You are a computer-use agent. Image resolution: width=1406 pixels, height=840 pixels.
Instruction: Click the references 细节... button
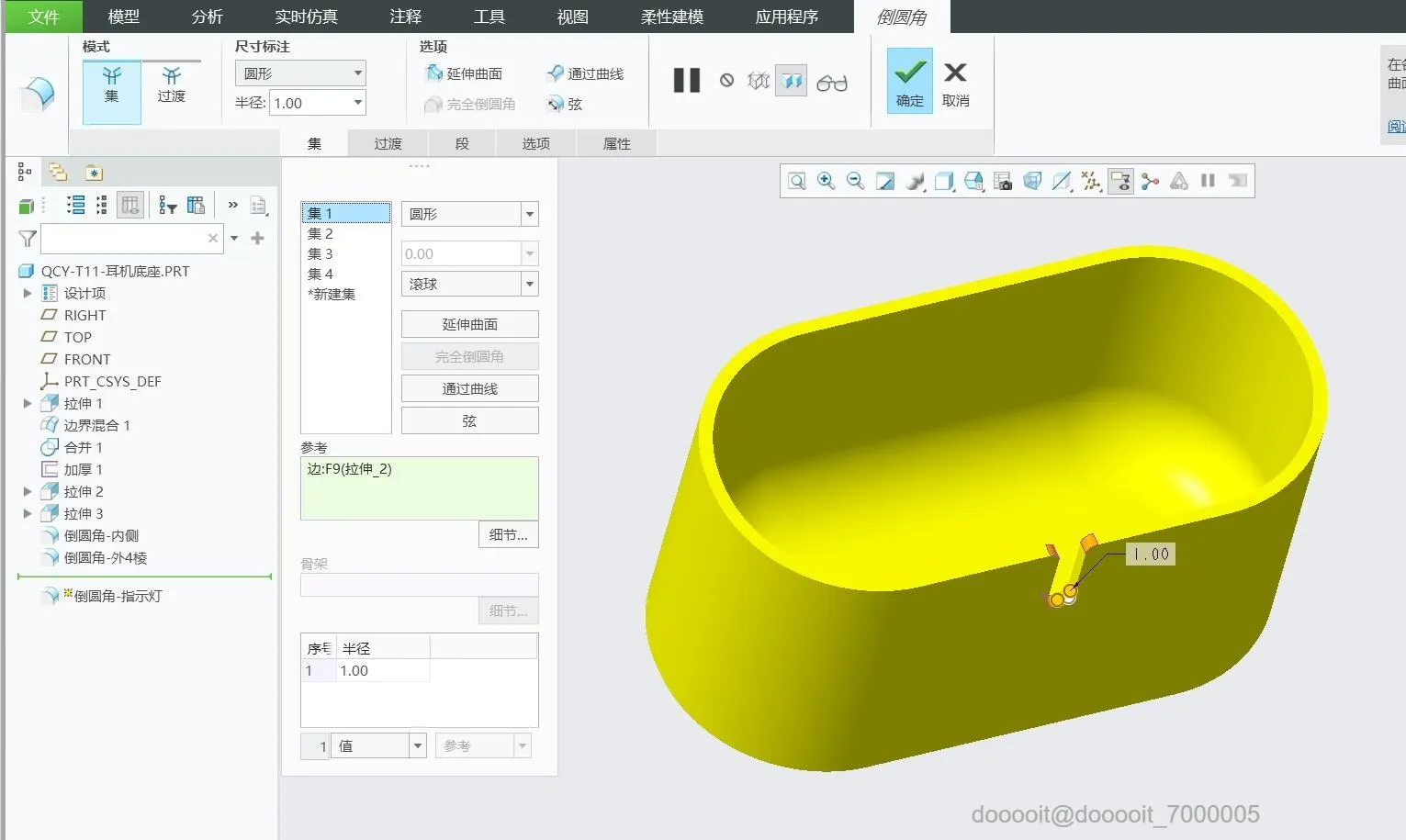pos(509,534)
